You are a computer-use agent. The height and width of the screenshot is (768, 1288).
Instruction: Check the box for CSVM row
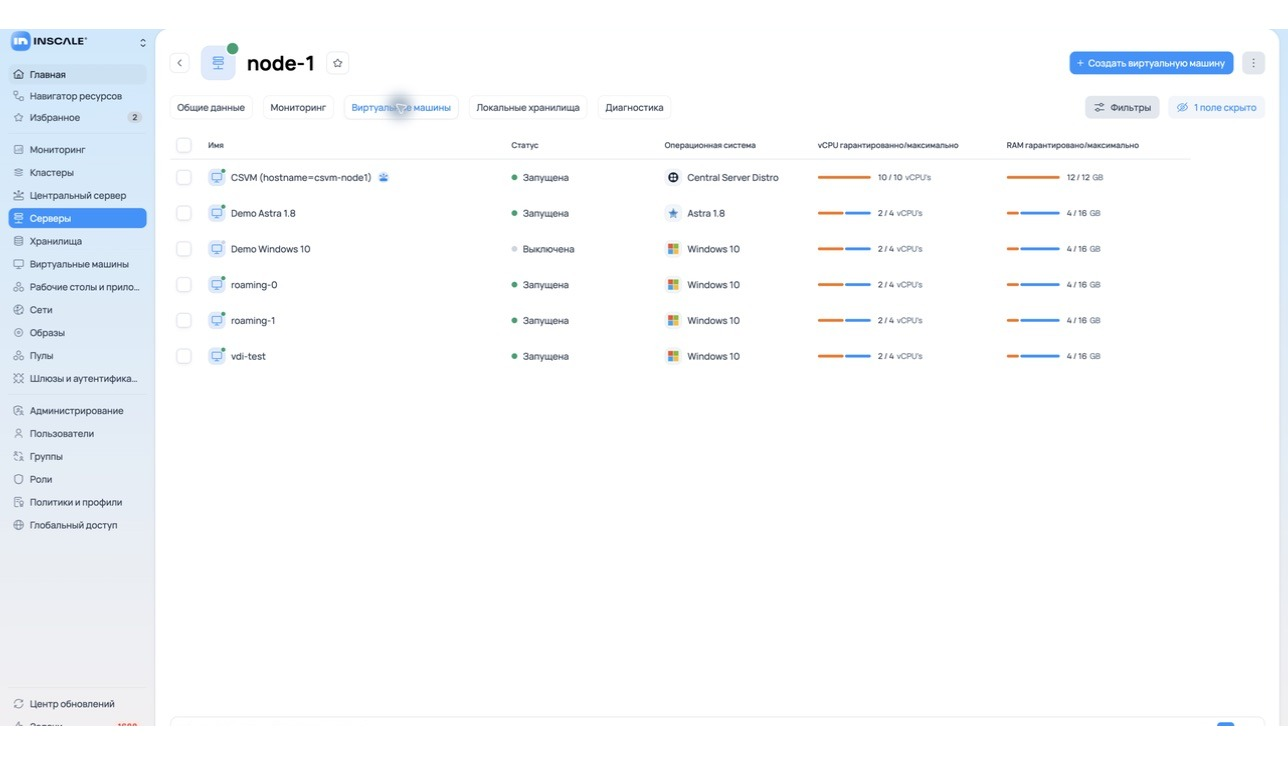(x=184, y=177)
